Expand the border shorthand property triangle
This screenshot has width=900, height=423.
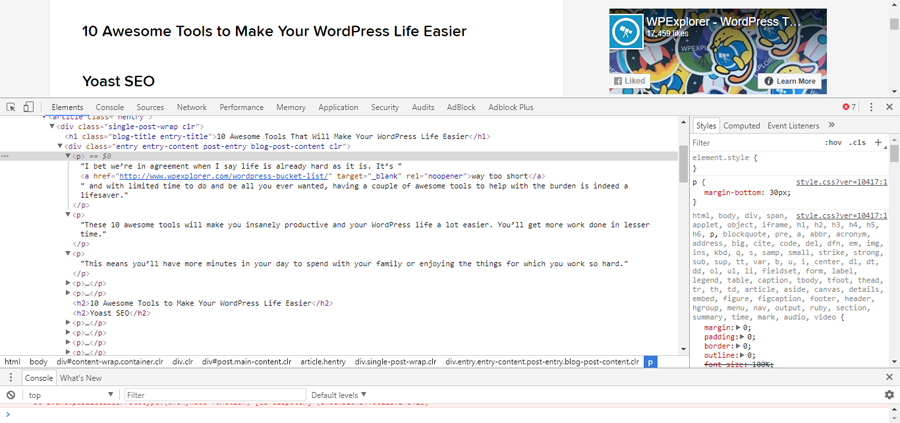(738, 347)
